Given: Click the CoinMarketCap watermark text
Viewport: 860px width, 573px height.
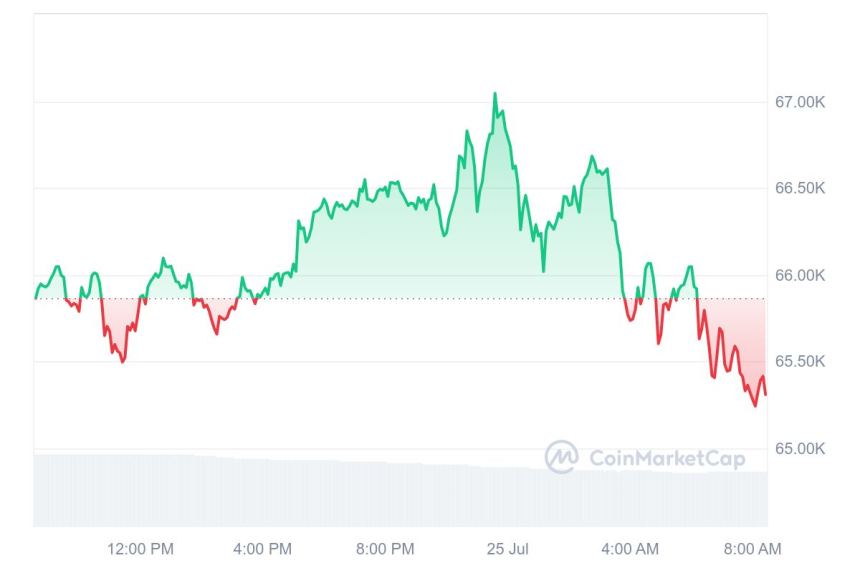Looking at the screenshot, I should pyautogui.click(x=667, y=458).
